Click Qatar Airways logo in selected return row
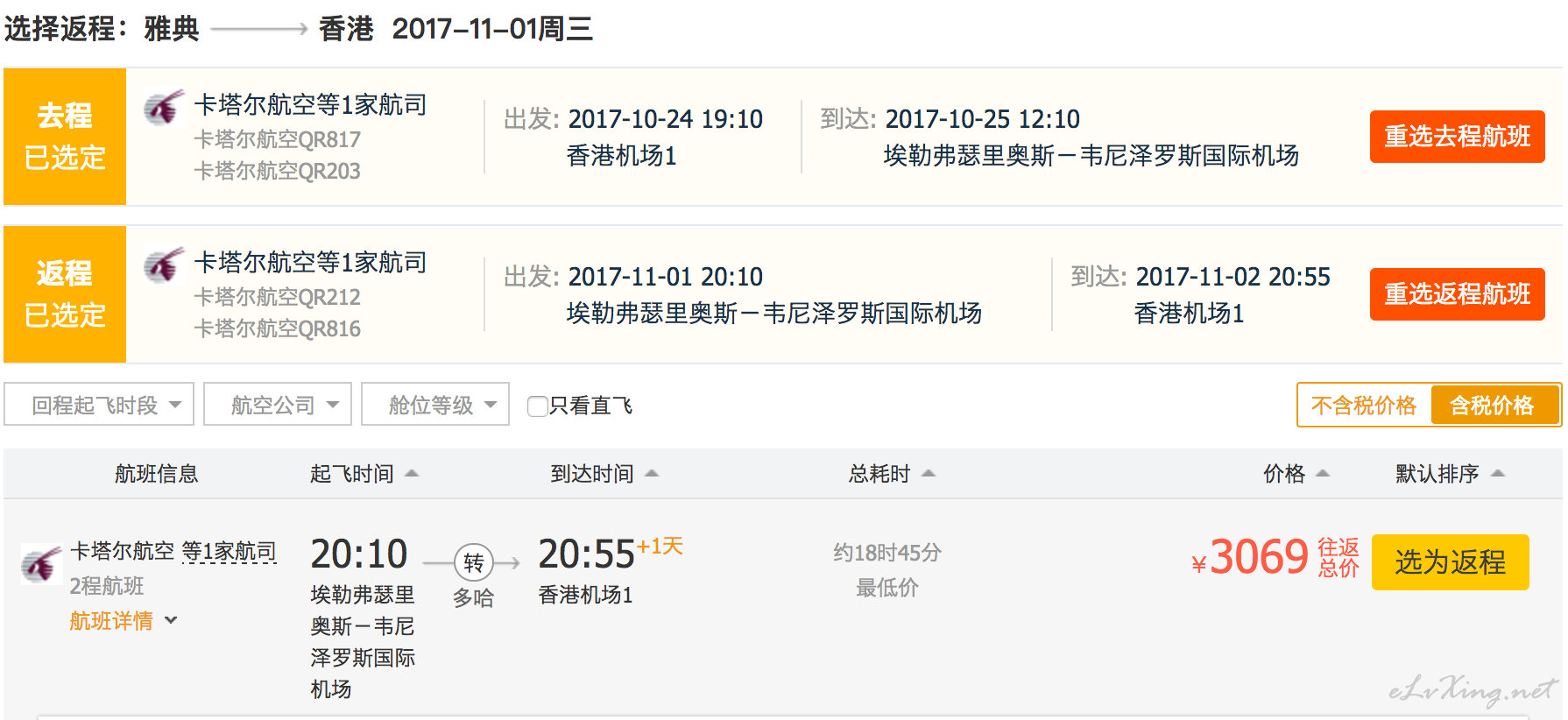 [164, 265]
